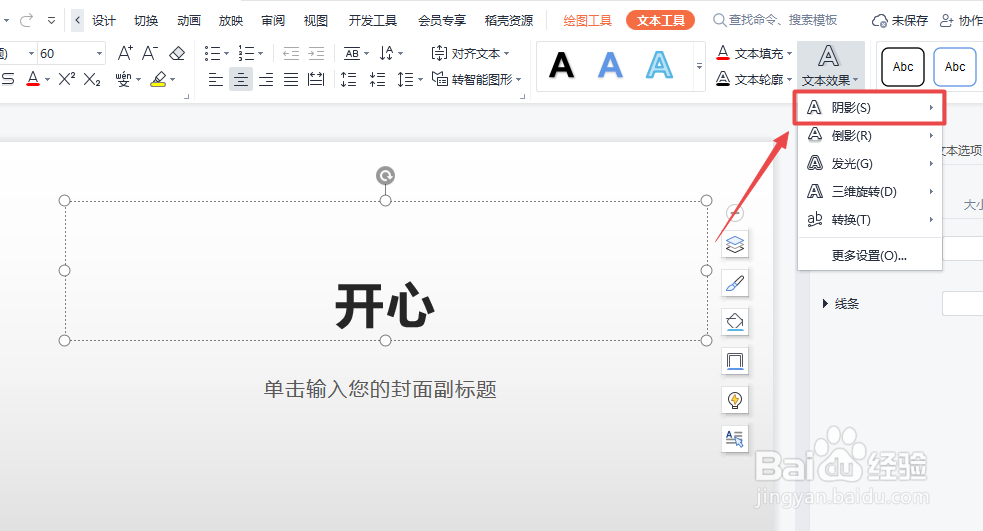Open the line spacing icon

pos(349,80)
